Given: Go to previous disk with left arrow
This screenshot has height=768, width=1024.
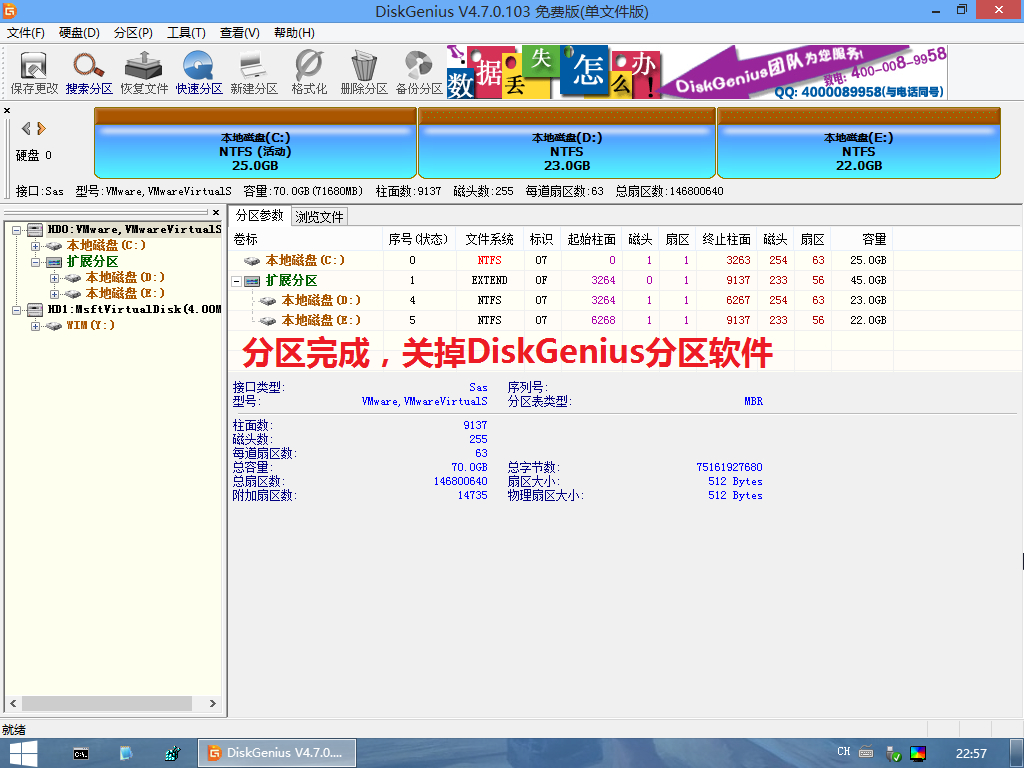Looking at the screenshot, I should click(26, 128).
